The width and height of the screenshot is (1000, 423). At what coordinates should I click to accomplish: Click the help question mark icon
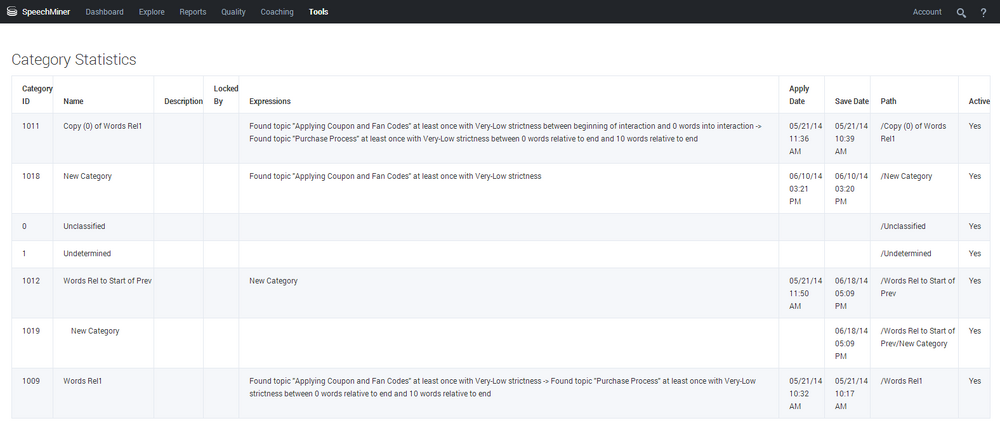[x=983, y=12]
